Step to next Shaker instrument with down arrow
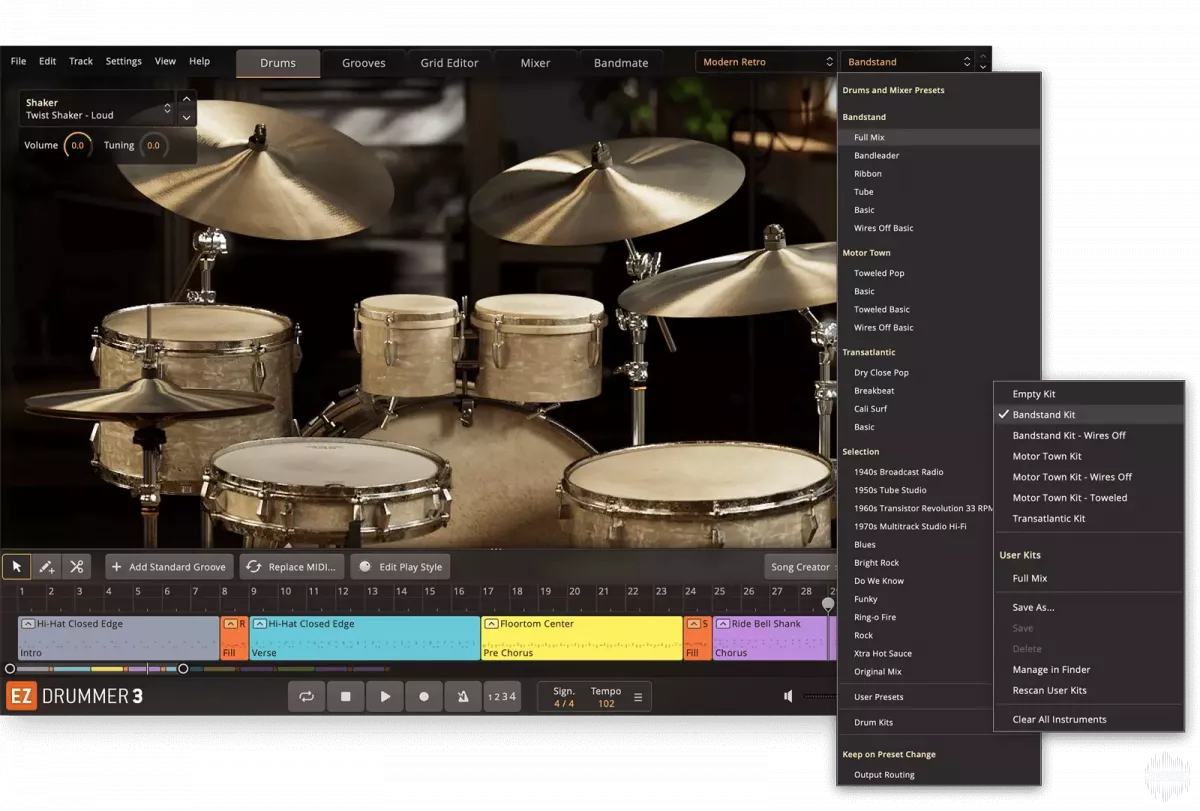The width and height of the screenshot is (1200, 811). (186, 117)
